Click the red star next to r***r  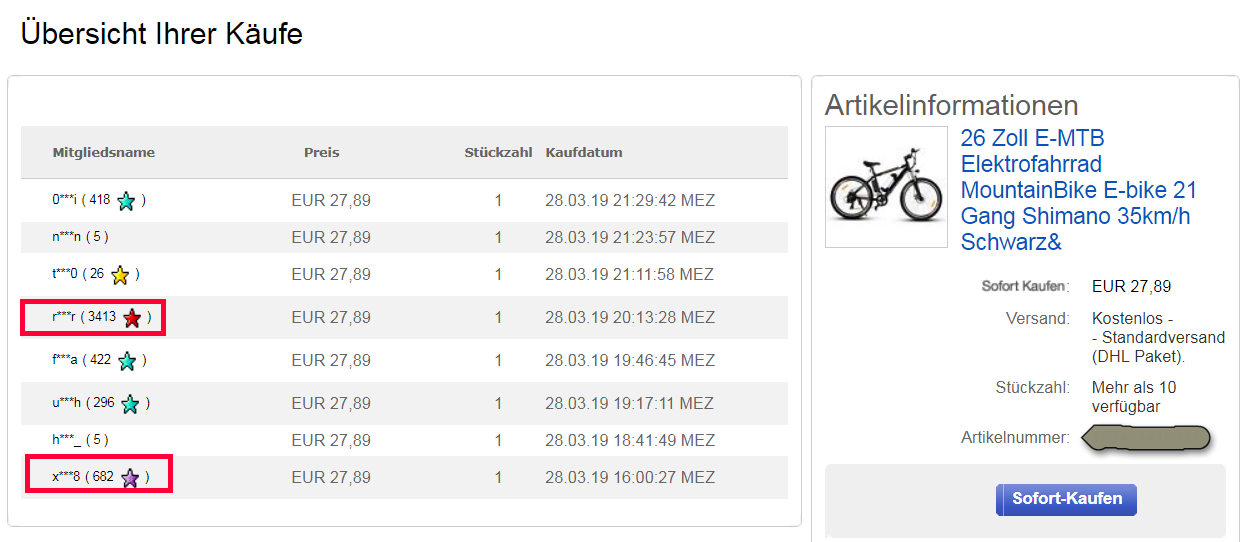pyautogui.click(x=132, y=318)
